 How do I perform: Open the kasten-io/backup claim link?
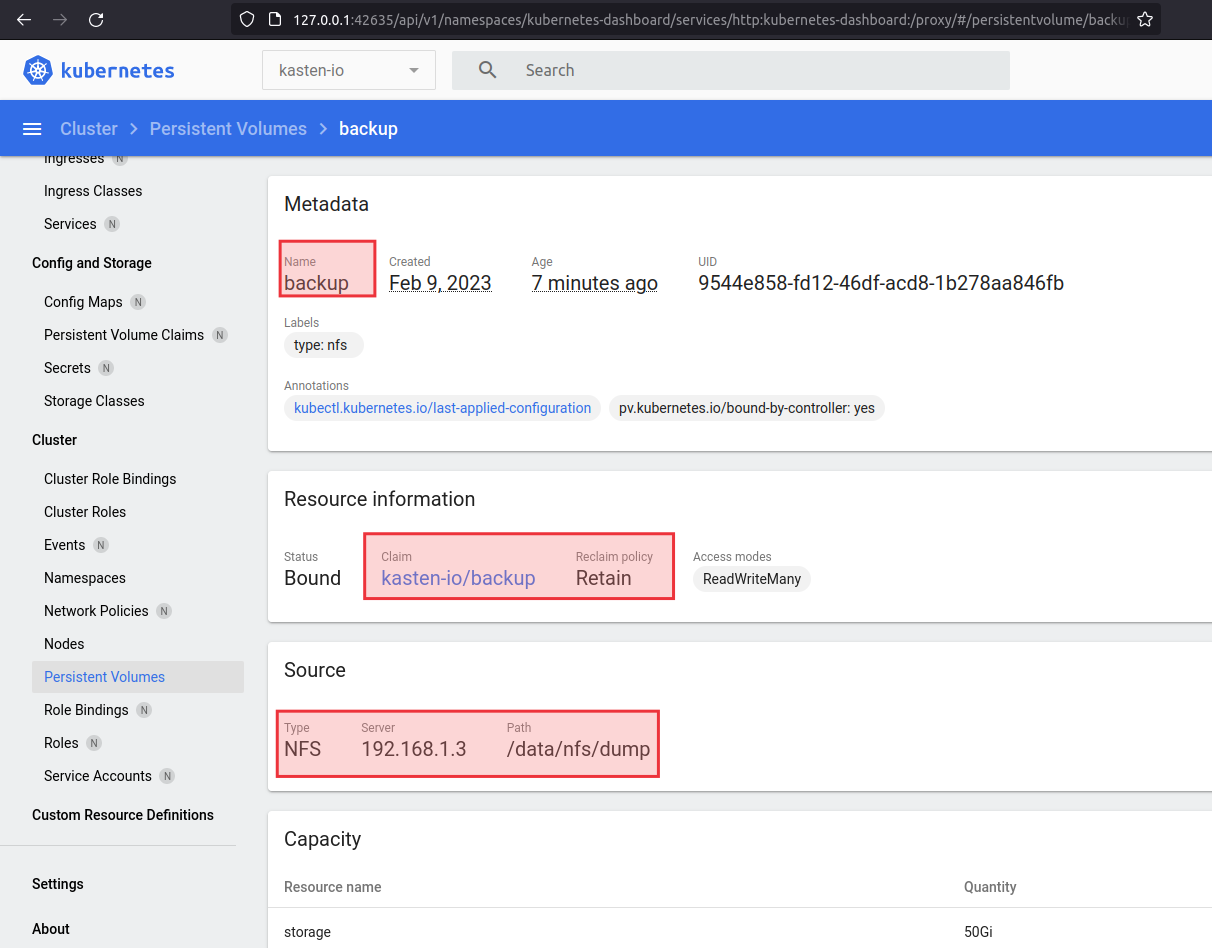coord(458,578)
